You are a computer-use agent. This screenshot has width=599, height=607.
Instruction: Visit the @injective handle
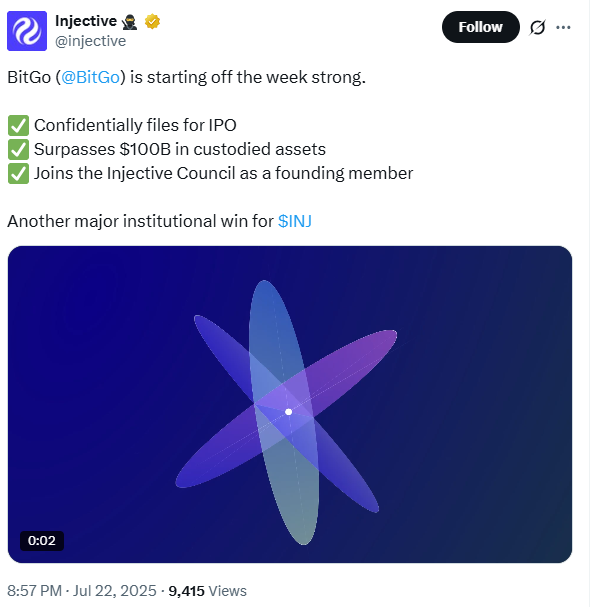(91, 41)
